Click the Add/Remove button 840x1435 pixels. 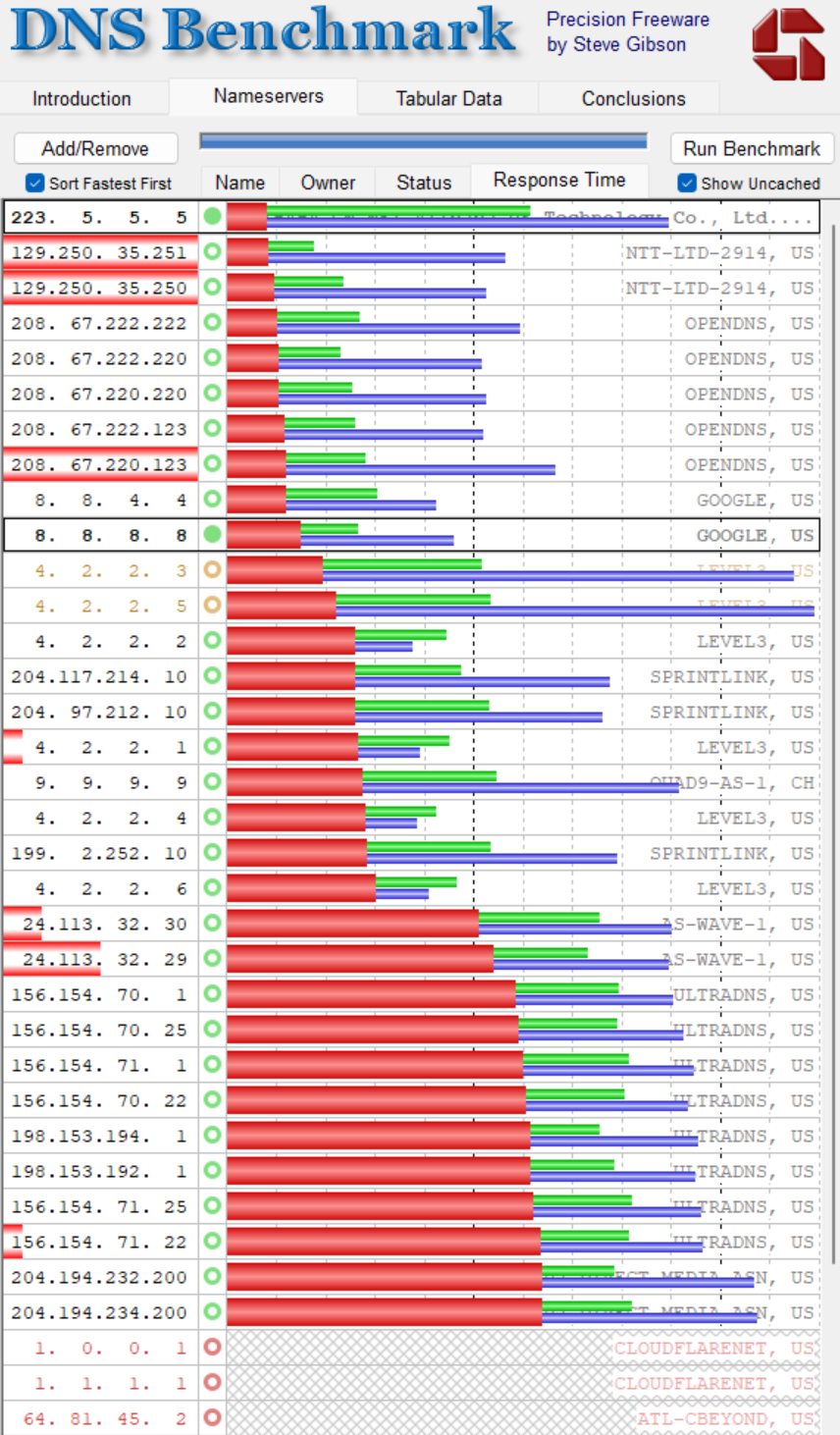(95, 148)
